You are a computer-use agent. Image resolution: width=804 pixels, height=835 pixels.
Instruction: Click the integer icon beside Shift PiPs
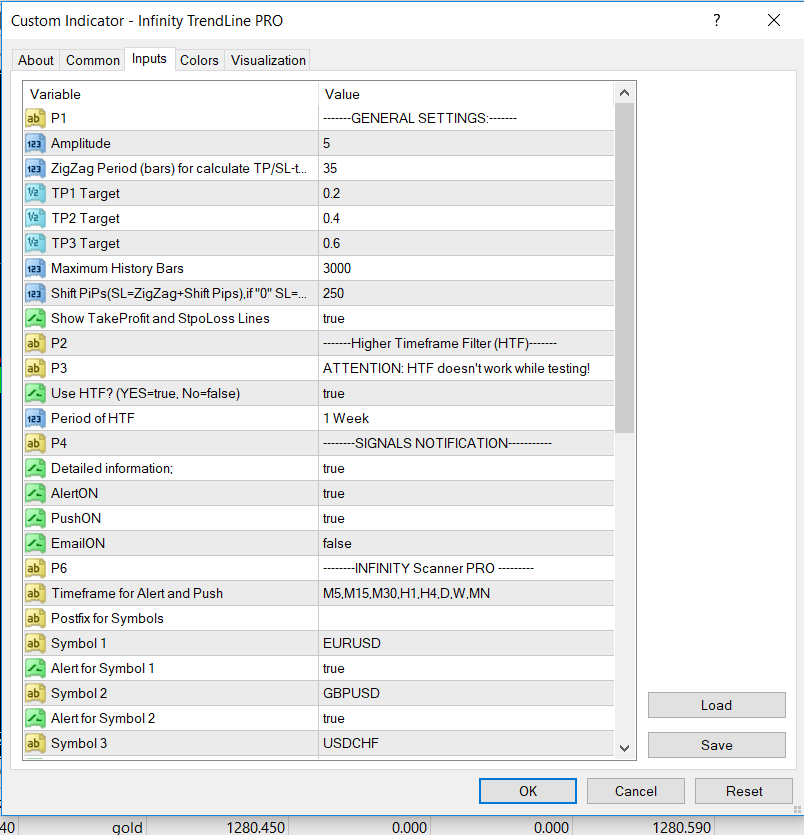coord(35,293)
